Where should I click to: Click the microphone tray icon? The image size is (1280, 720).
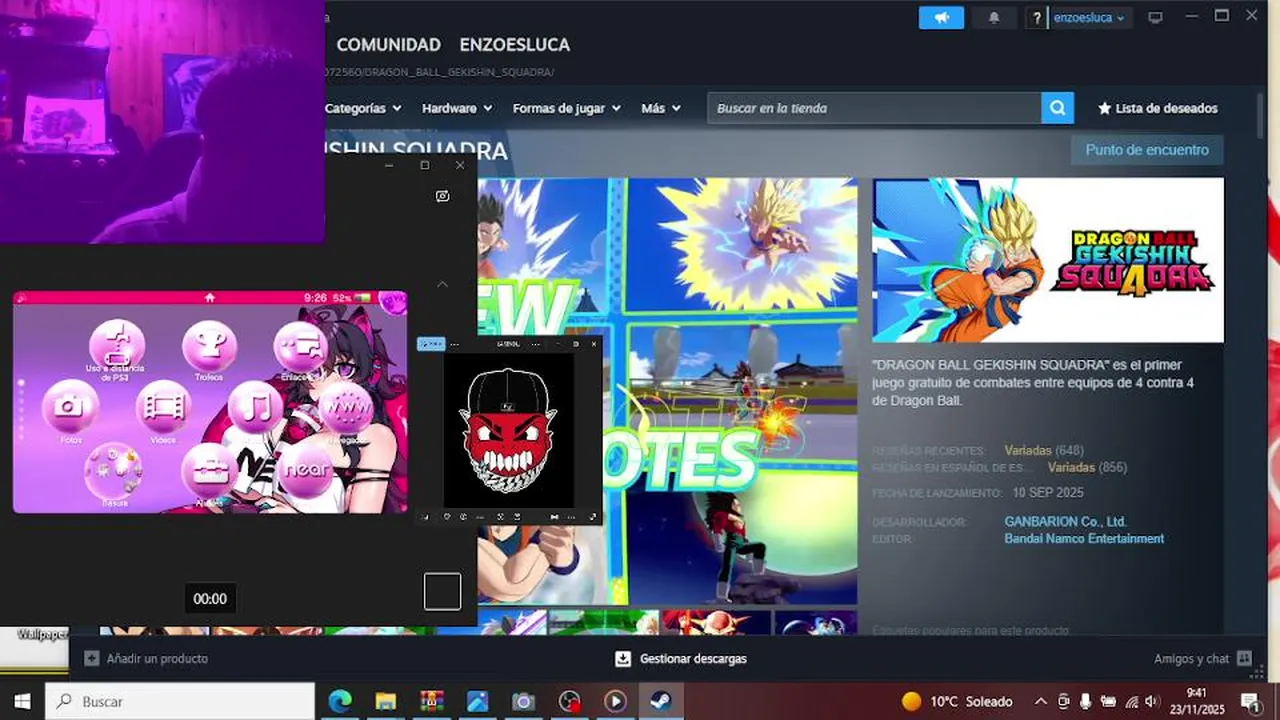click(x=1086, y=701)
